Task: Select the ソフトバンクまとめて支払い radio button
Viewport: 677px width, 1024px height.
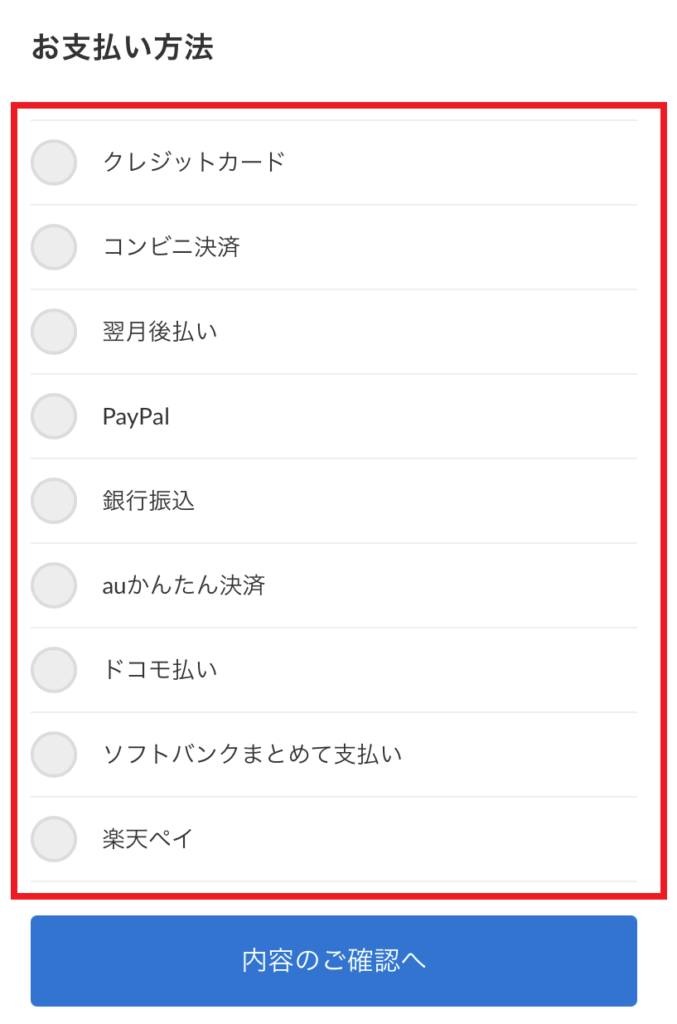Action: (54, 754)
